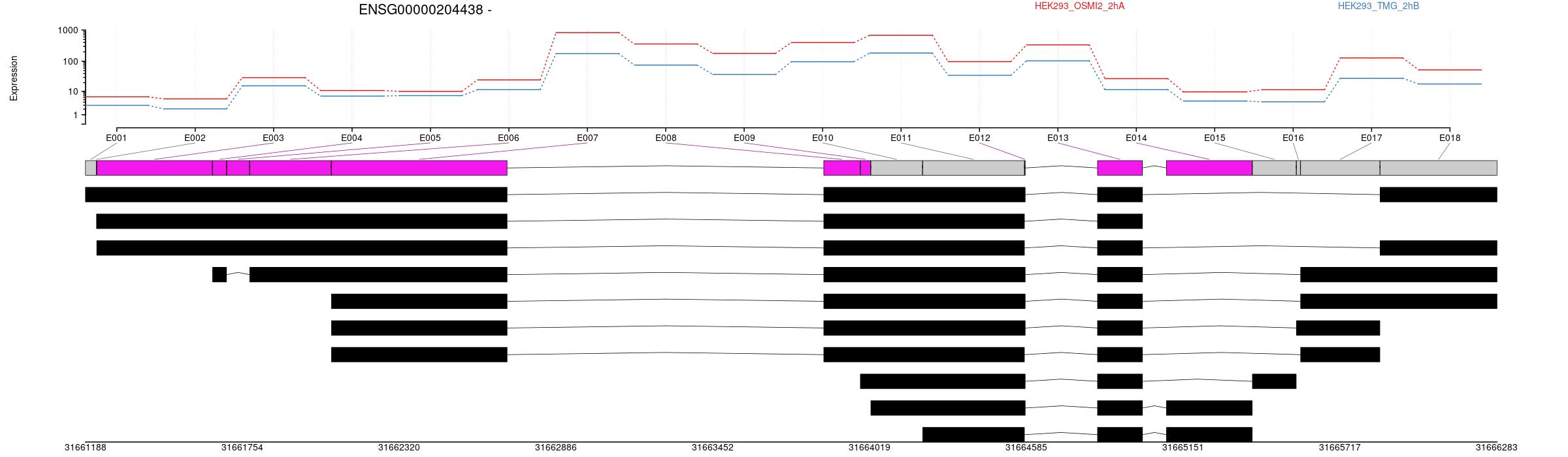1568x457 pixels.
Task: Click the blue expression segment above E007
Action: pyautogui.click(x=587, y=54)
